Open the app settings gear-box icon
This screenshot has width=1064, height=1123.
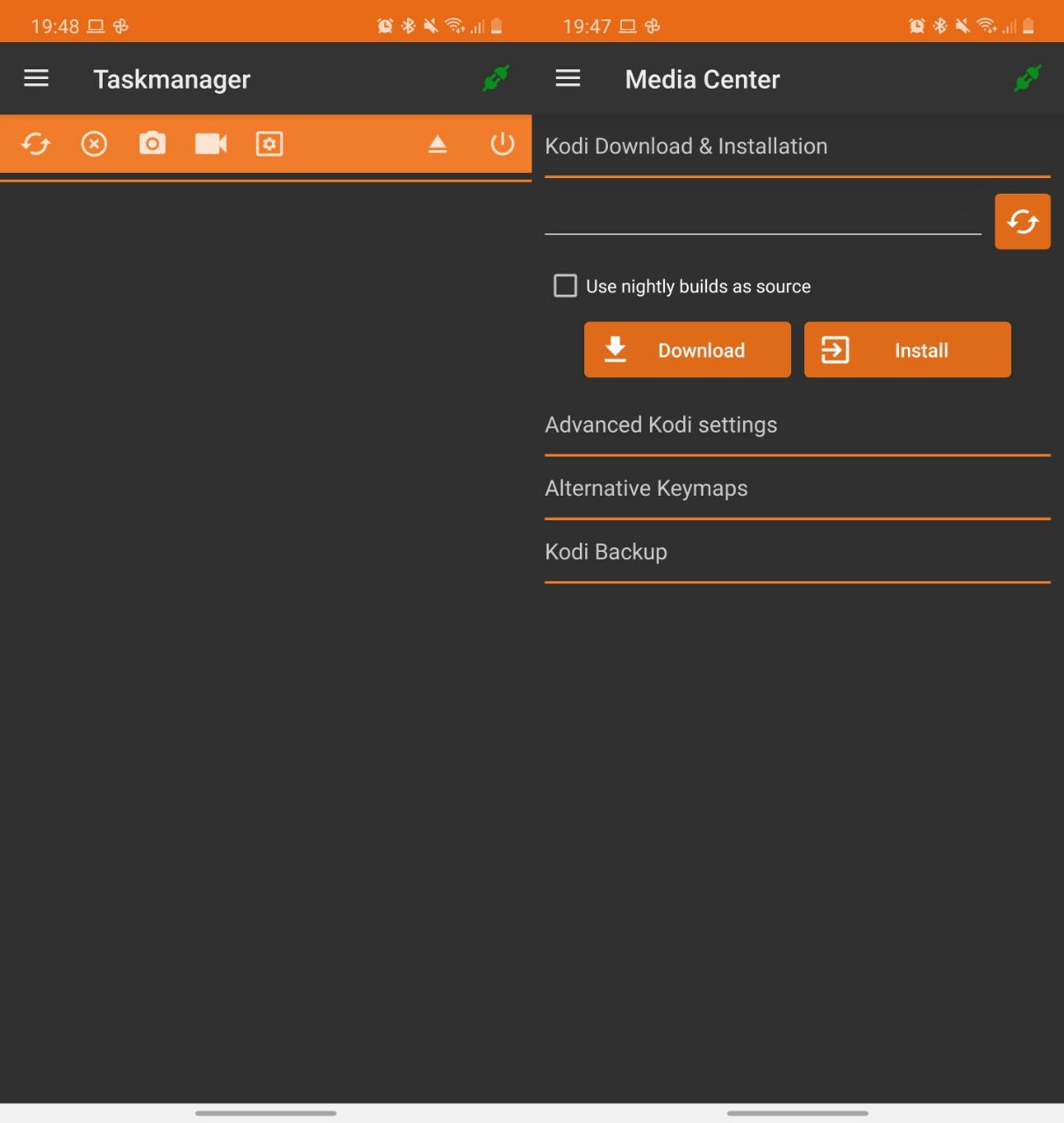tap(269, 144)
